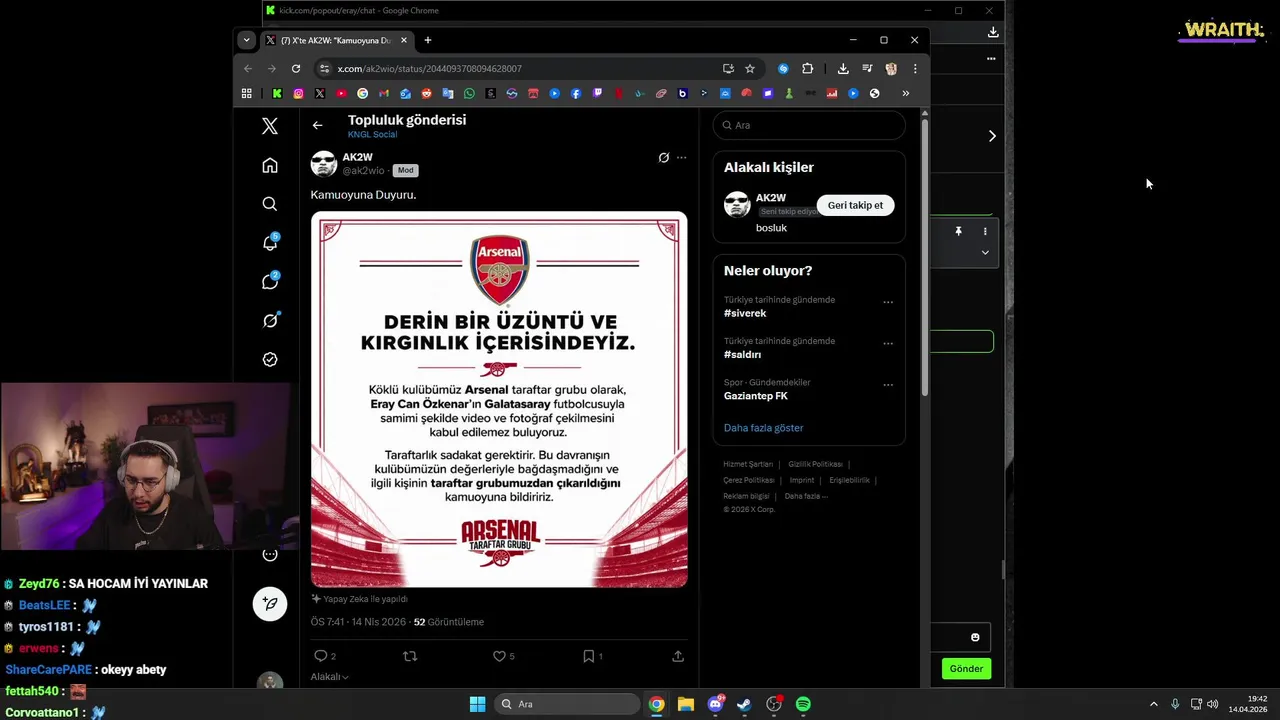This screenshot has height=720, width=1280.
Task: Open more options circle in X sidebar
Action: coord(270,555)
